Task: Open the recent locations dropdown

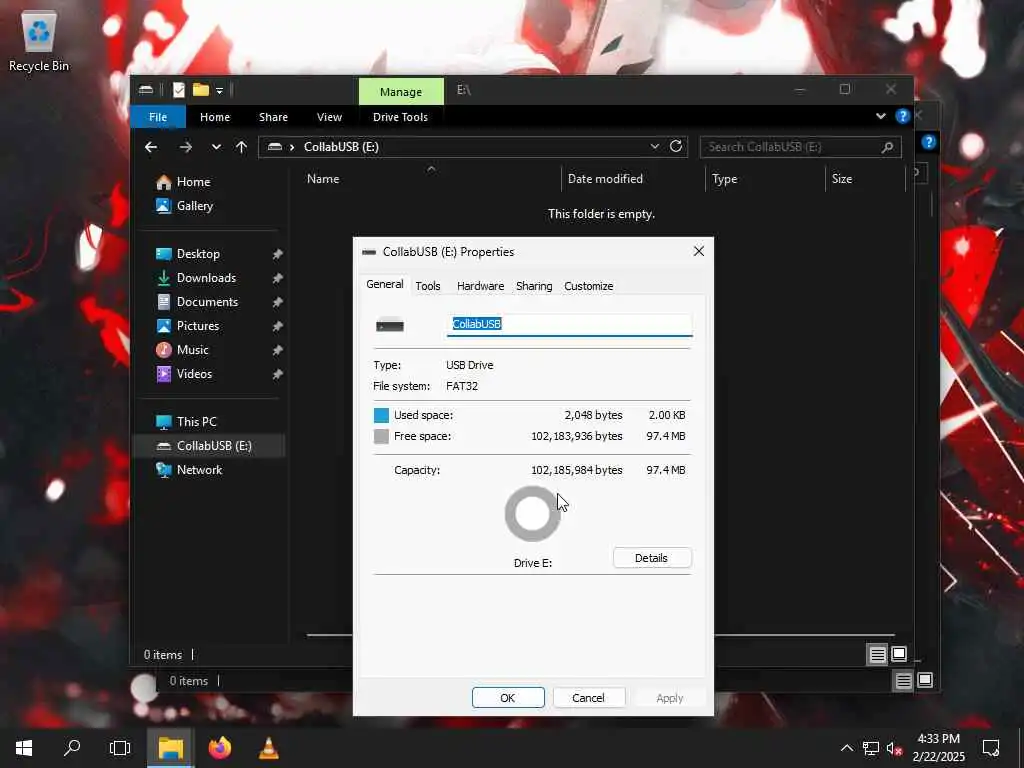Action: click(216, 147)
